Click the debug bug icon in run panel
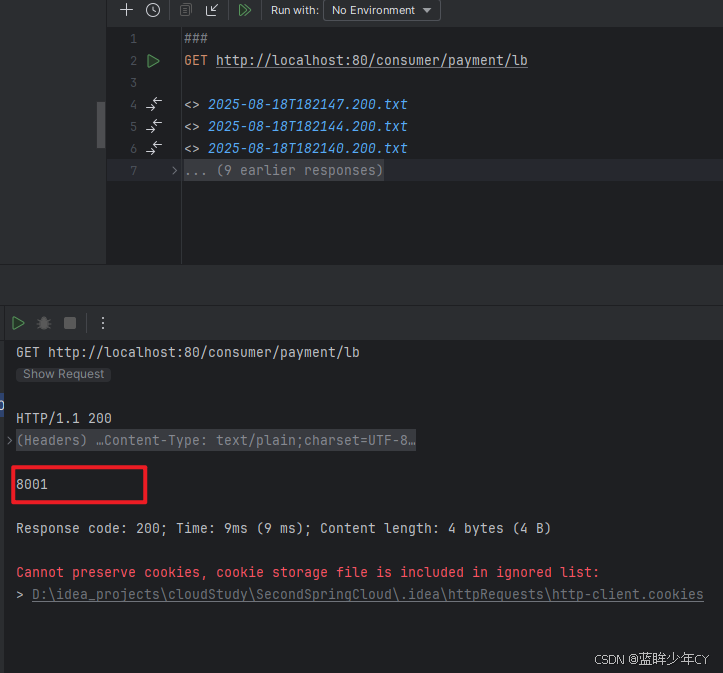Viewport: 723px width, 673px height. tap(44, 323)
